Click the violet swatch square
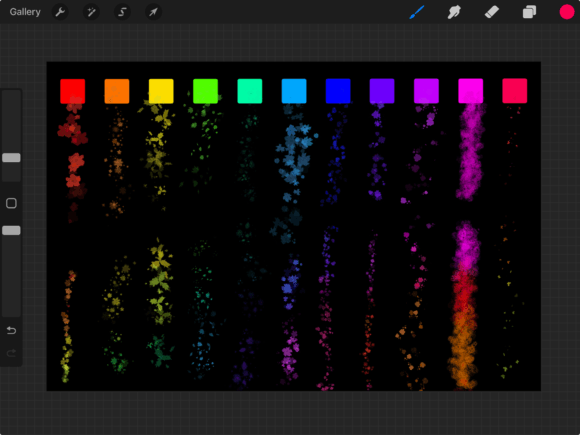 point(382,91)
